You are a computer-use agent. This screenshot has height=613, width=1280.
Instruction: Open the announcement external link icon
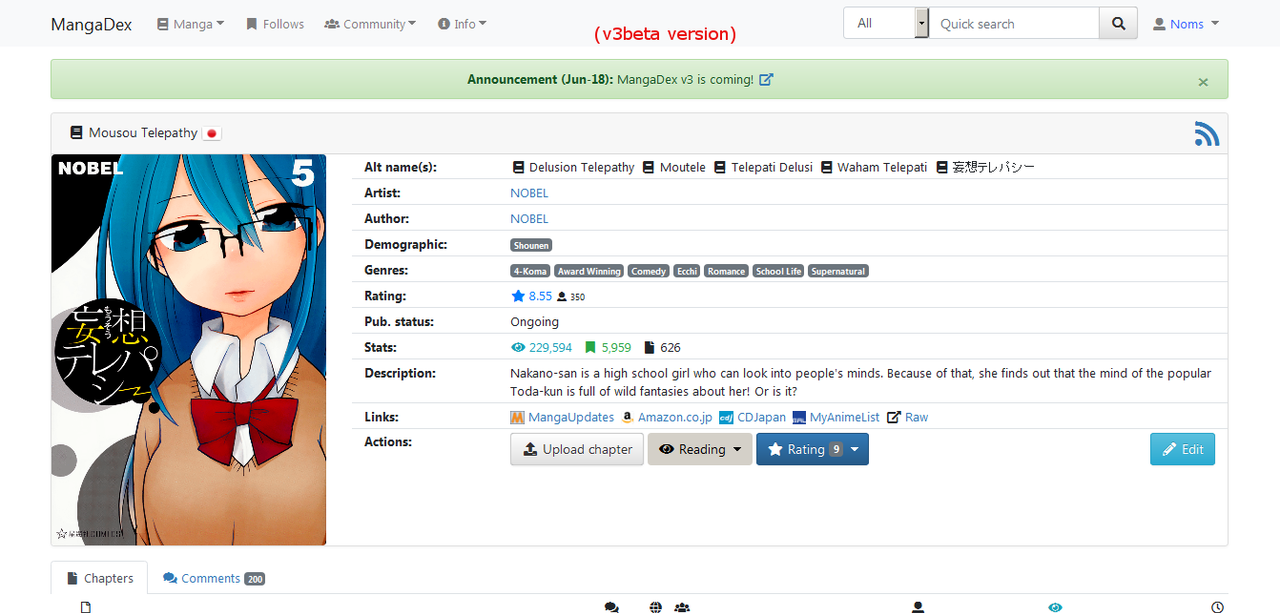click(766, 79)
